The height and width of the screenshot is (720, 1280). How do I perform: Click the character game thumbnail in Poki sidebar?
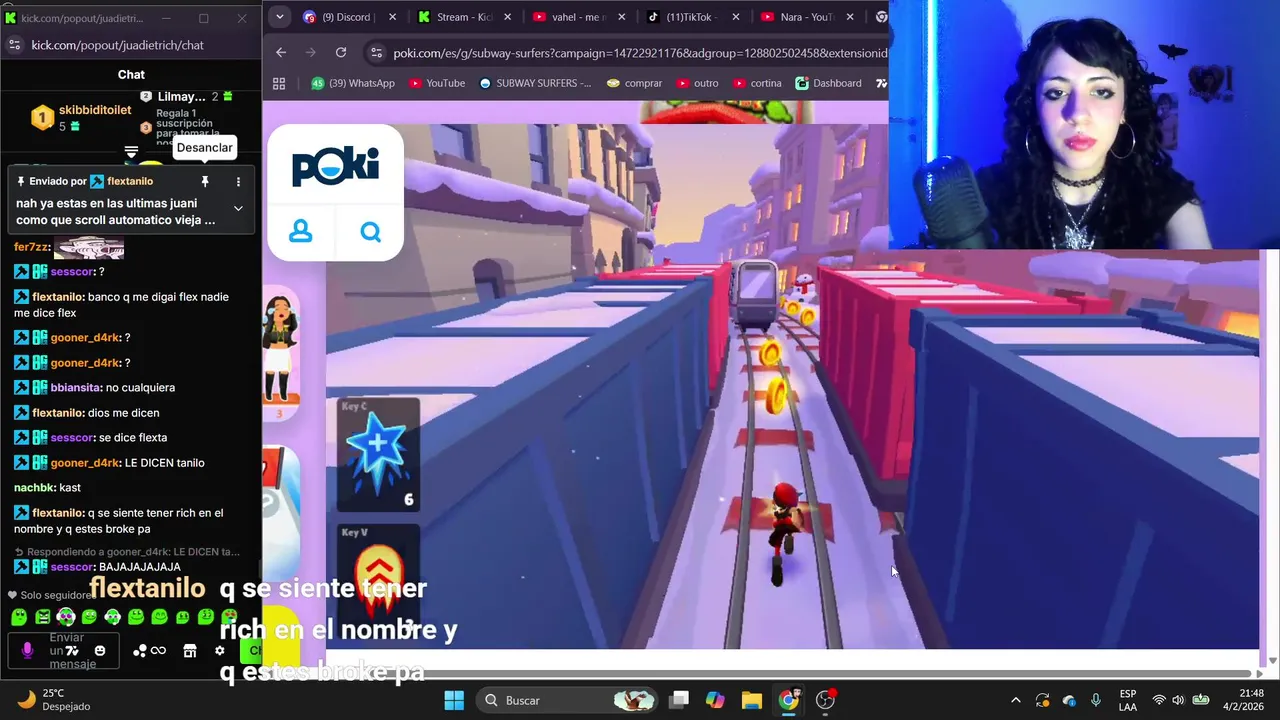(281, 351)
